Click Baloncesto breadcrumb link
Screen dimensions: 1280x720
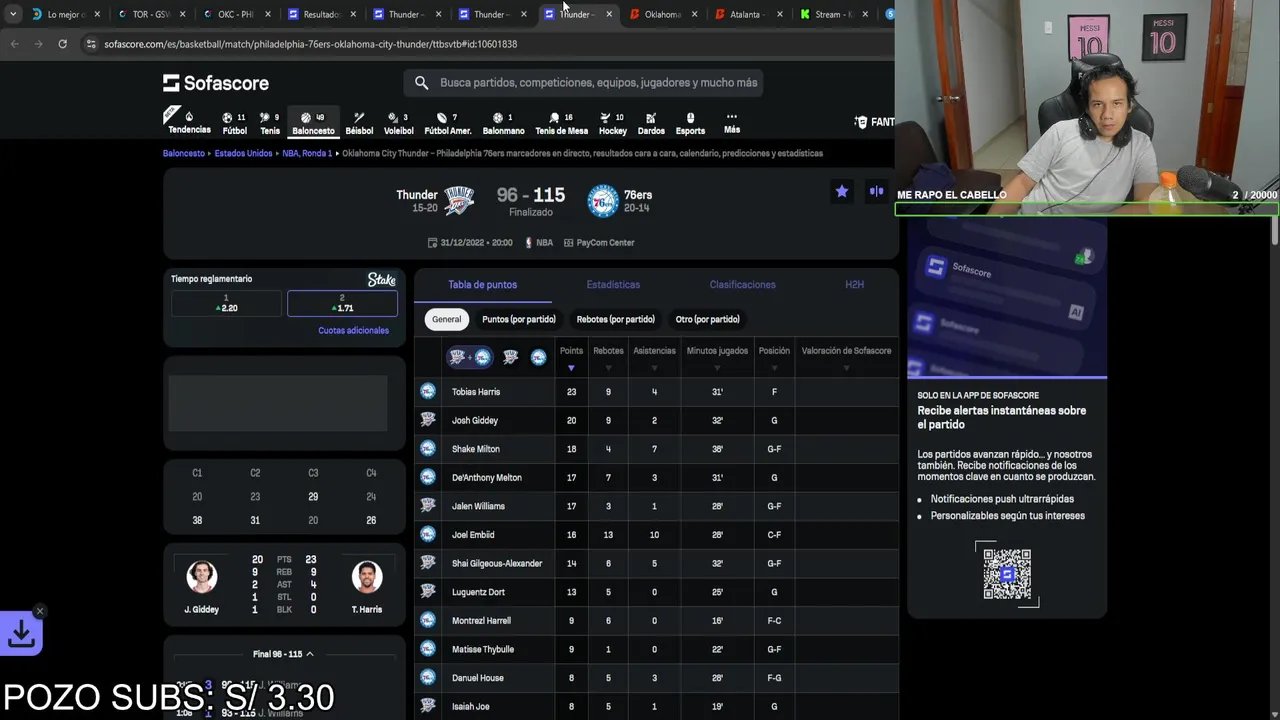[x=184, y=153]
